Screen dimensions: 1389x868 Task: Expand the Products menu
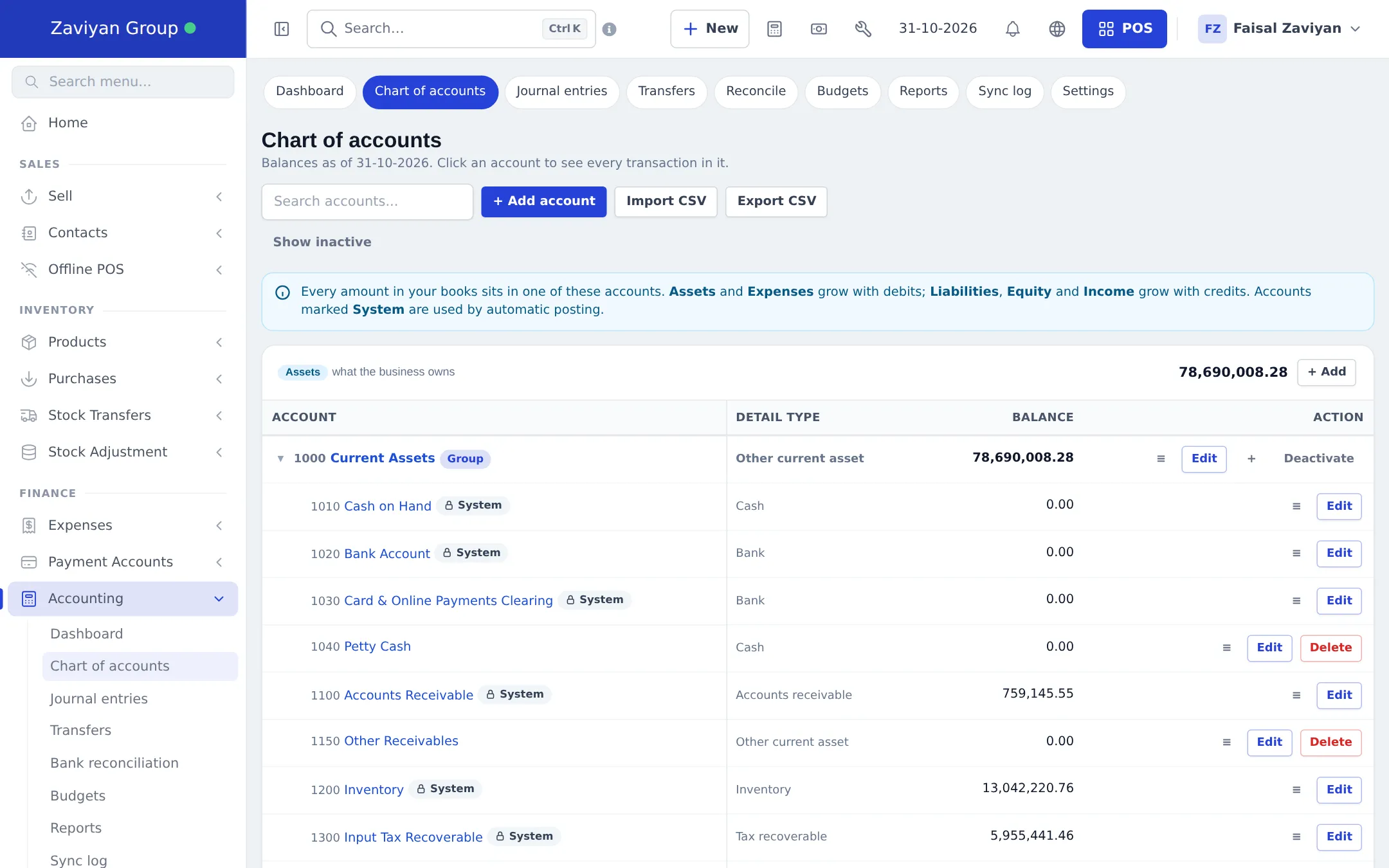(123, 342)
